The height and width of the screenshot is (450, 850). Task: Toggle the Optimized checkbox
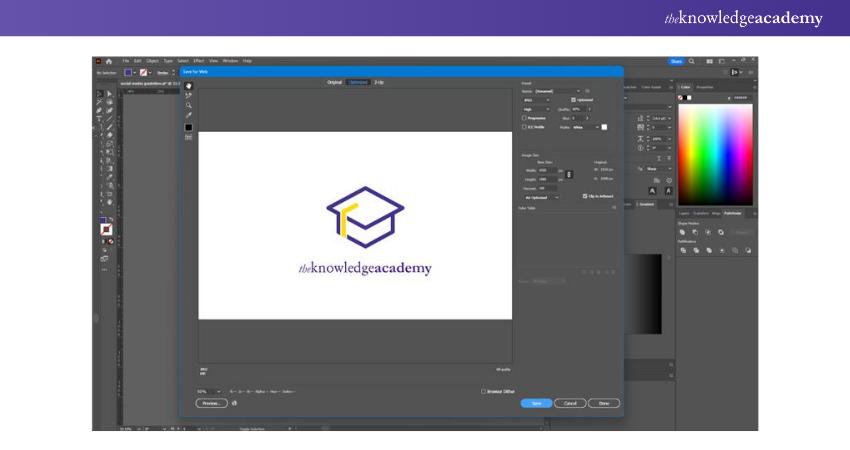573,100
